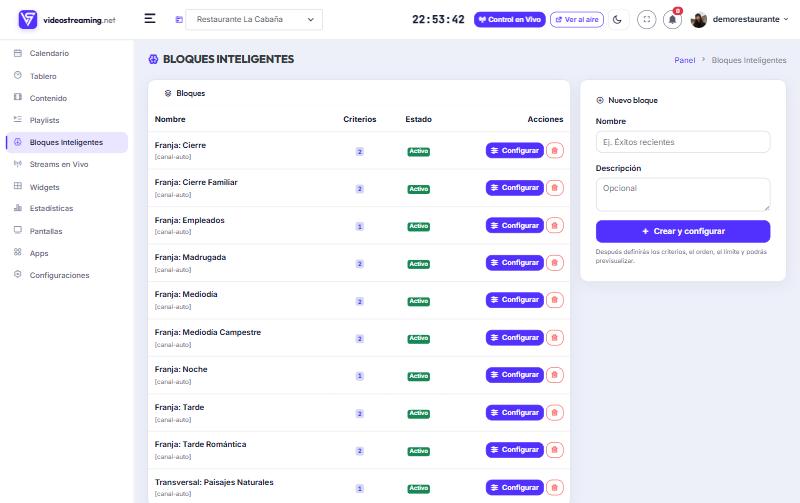Viewport: 800px width, 503px height.
Task: Click trash icon for Franja: Noche
Action: (555, 375)
